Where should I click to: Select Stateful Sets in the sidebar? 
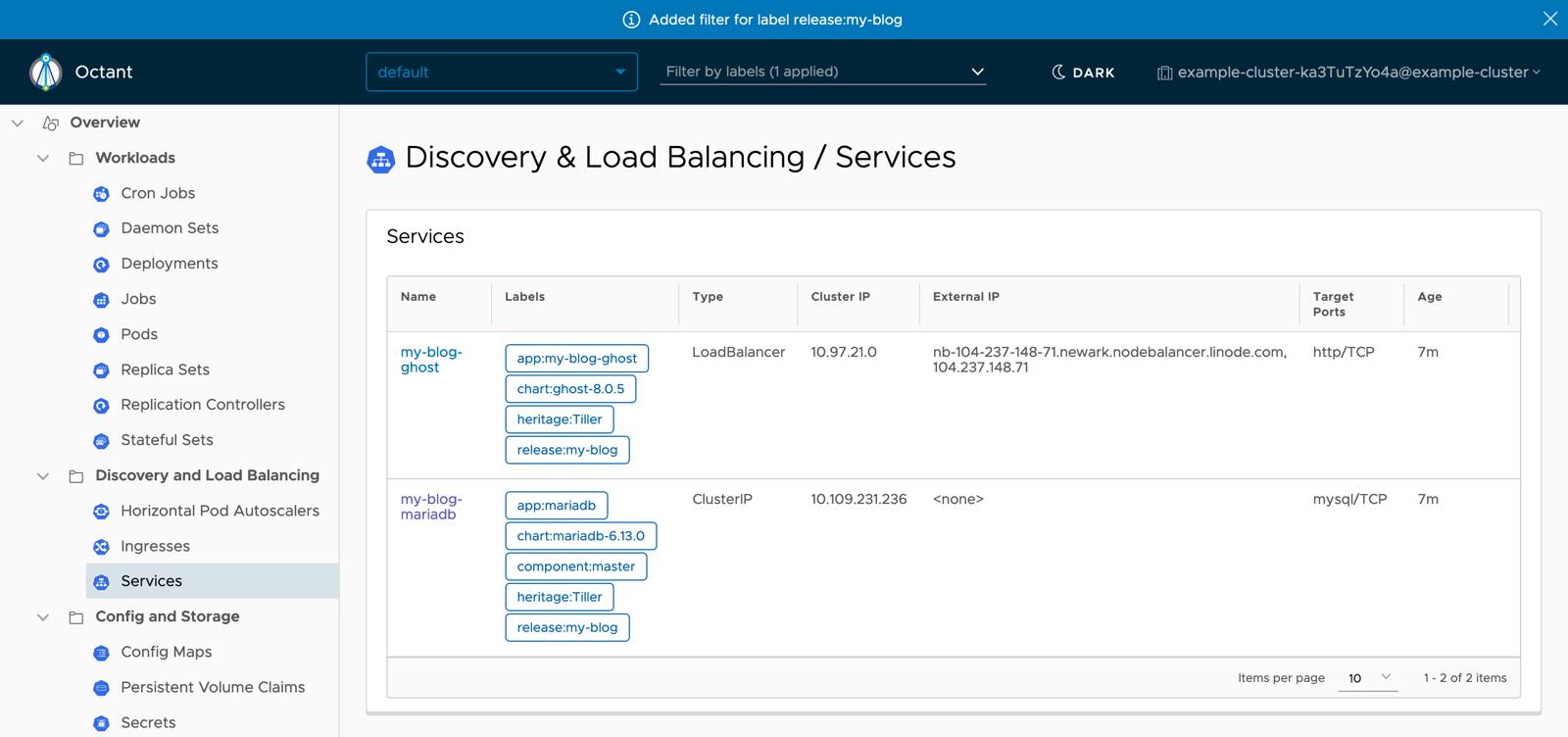click(167, 440)
